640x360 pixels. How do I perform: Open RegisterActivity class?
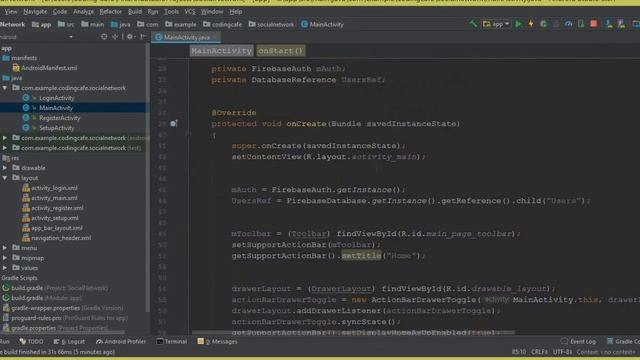click(x=60, y=118)
